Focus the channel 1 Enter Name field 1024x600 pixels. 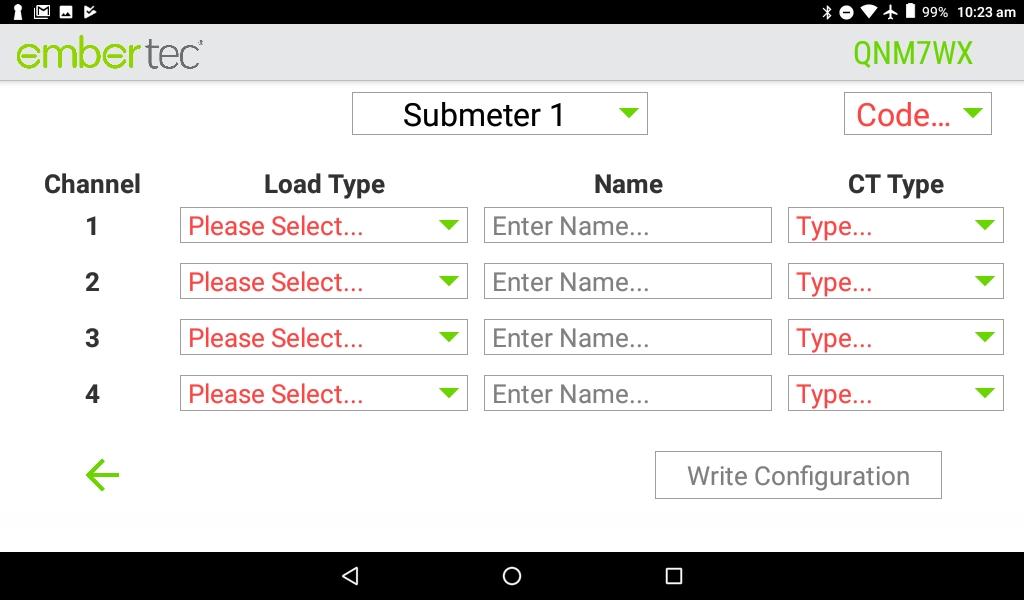(628, 225)
